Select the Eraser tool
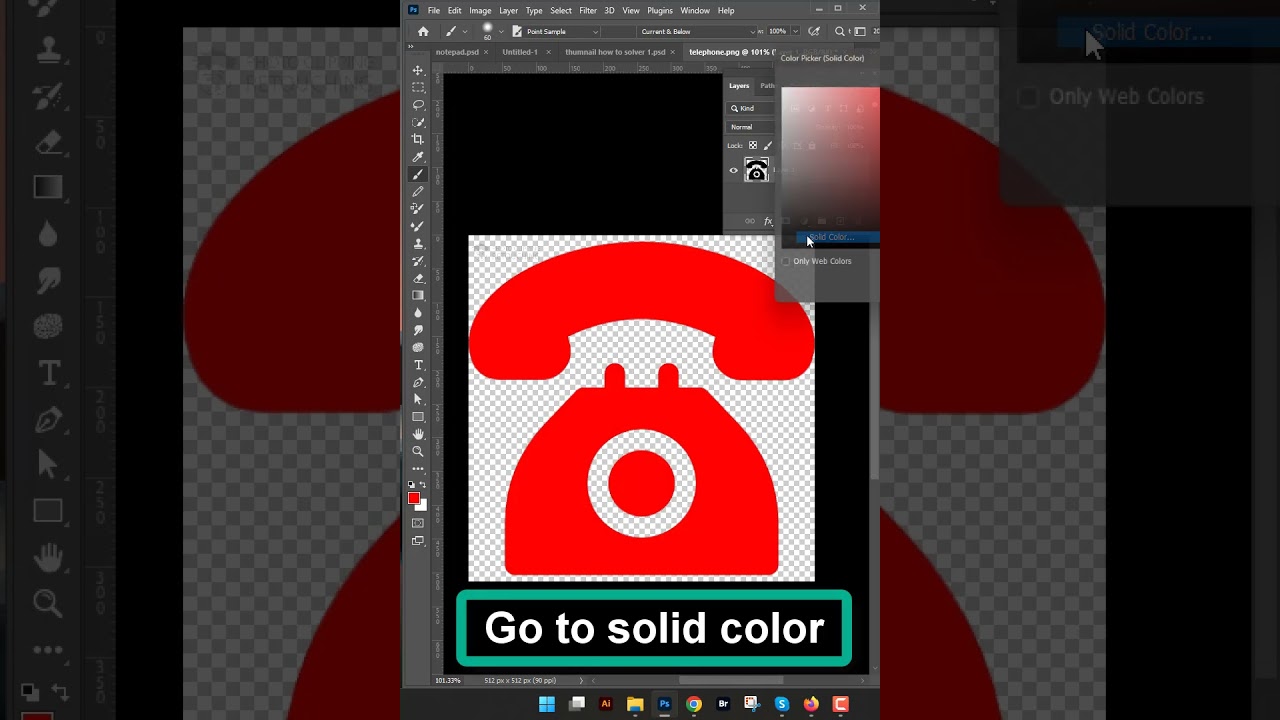The width and height of the screenshot is (1280, 720). click(x=418, y=278)
